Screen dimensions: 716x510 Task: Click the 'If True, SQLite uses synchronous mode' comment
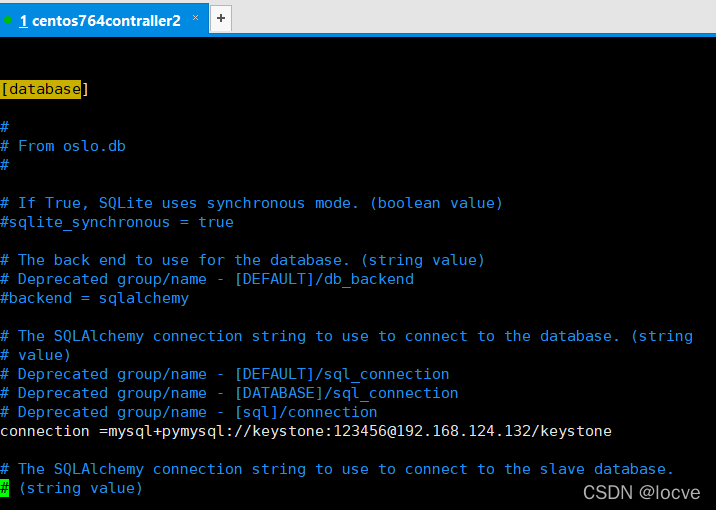(251, 203)
